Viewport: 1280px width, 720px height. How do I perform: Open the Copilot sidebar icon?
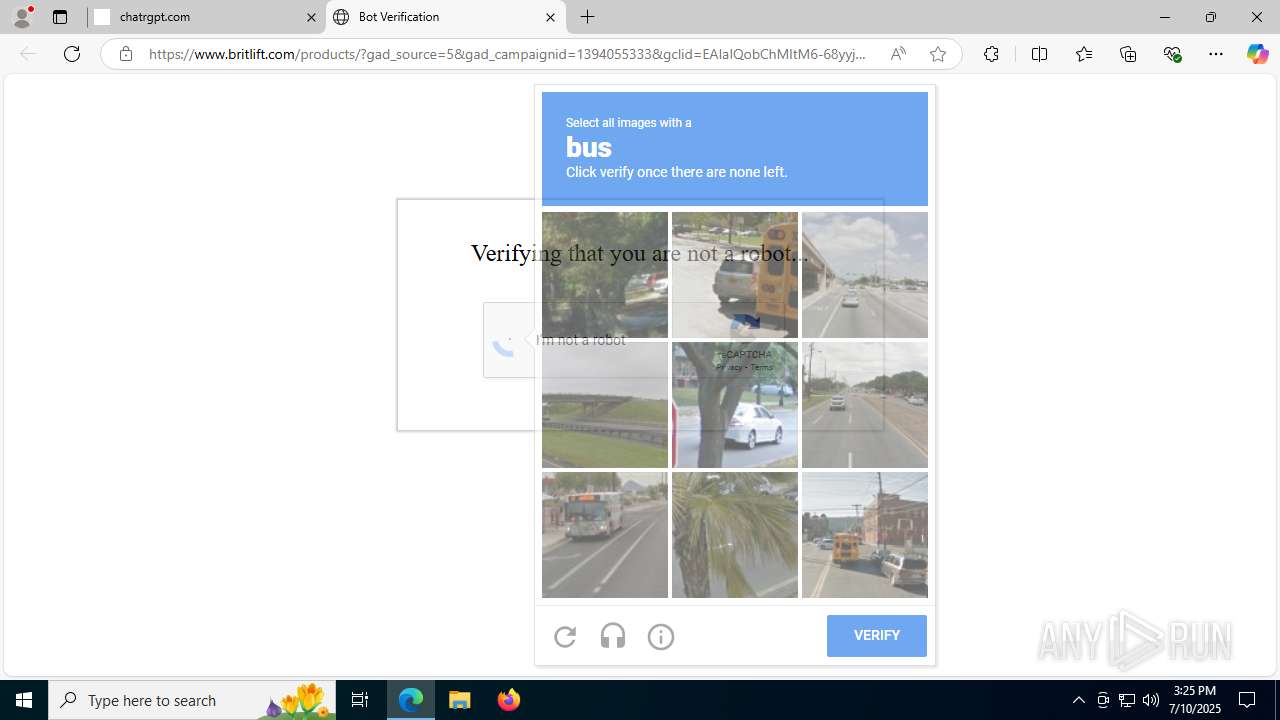point(1258,54)
